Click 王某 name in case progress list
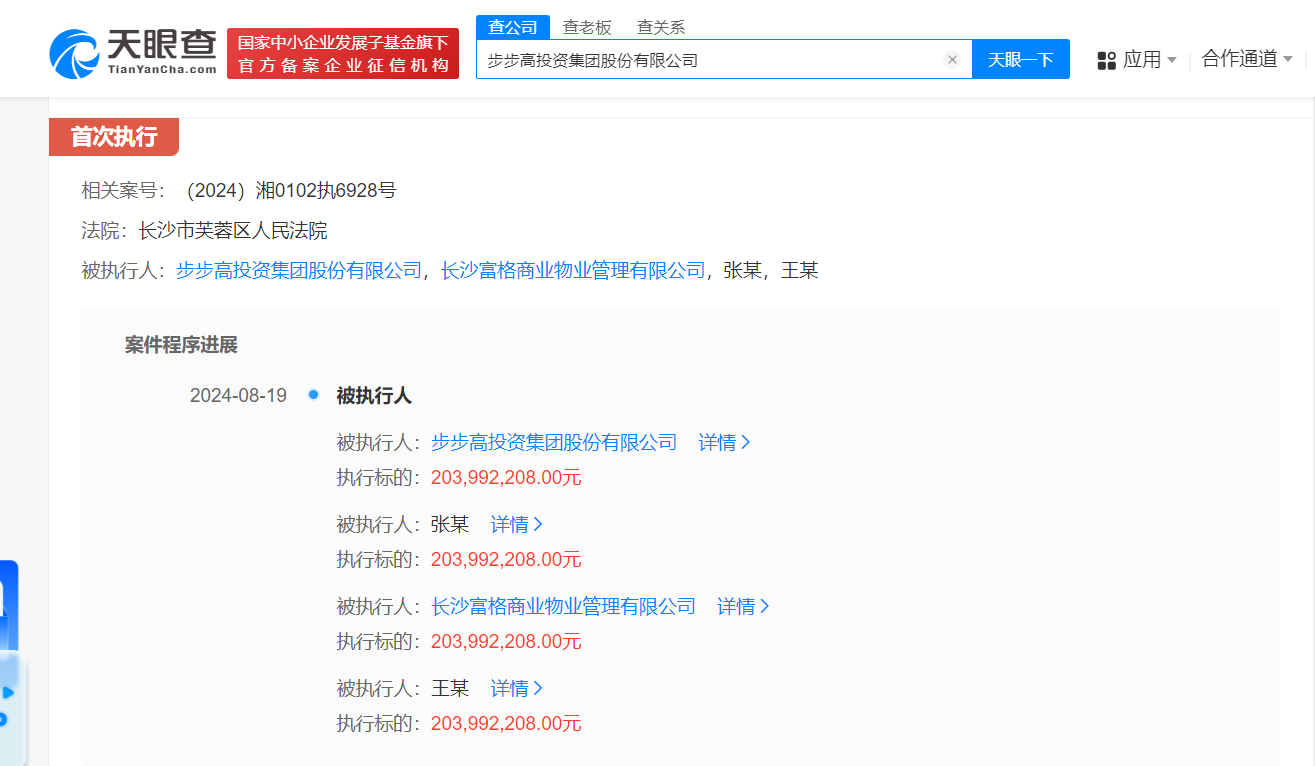Screen dimensions: 1315x766 pos(450,688)
